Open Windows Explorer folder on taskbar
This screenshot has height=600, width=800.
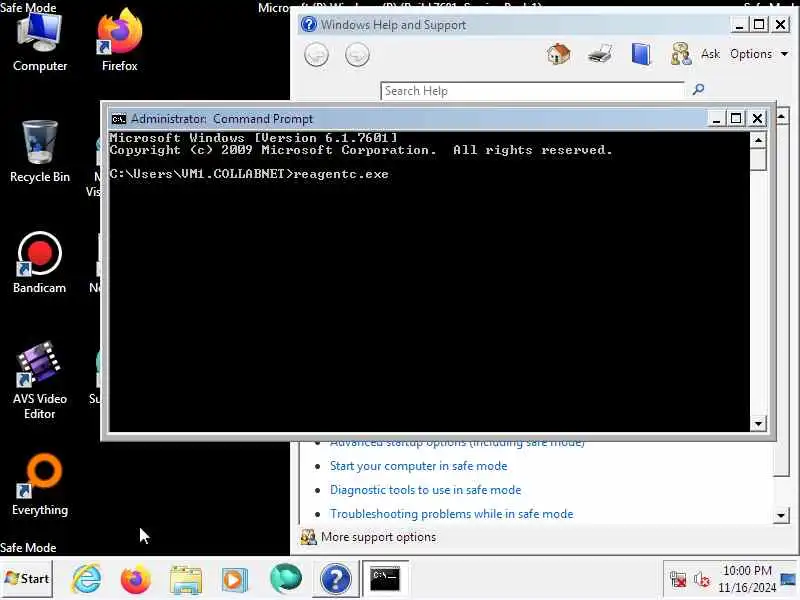coord(186,579)
